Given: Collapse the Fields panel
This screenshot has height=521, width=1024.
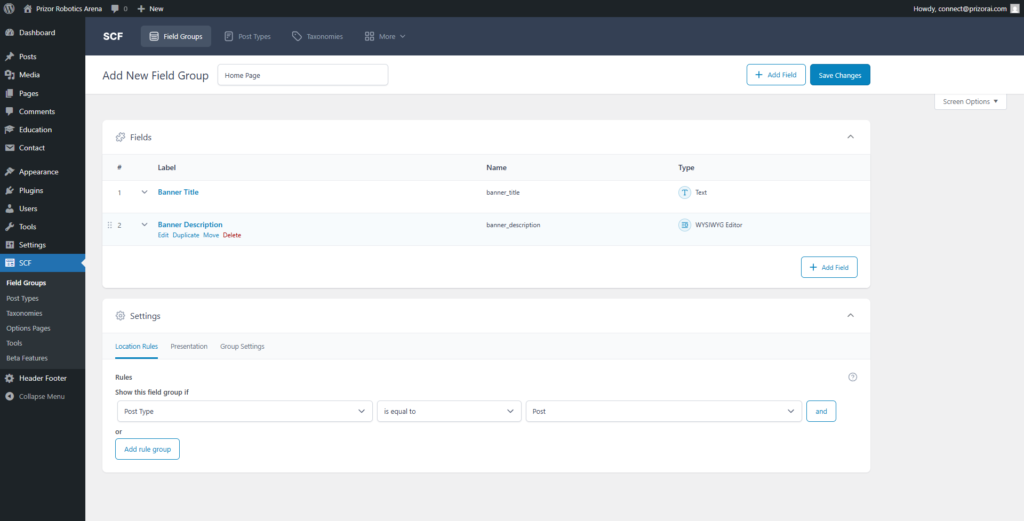Looking at the screenshot, I should pos(850,137).
